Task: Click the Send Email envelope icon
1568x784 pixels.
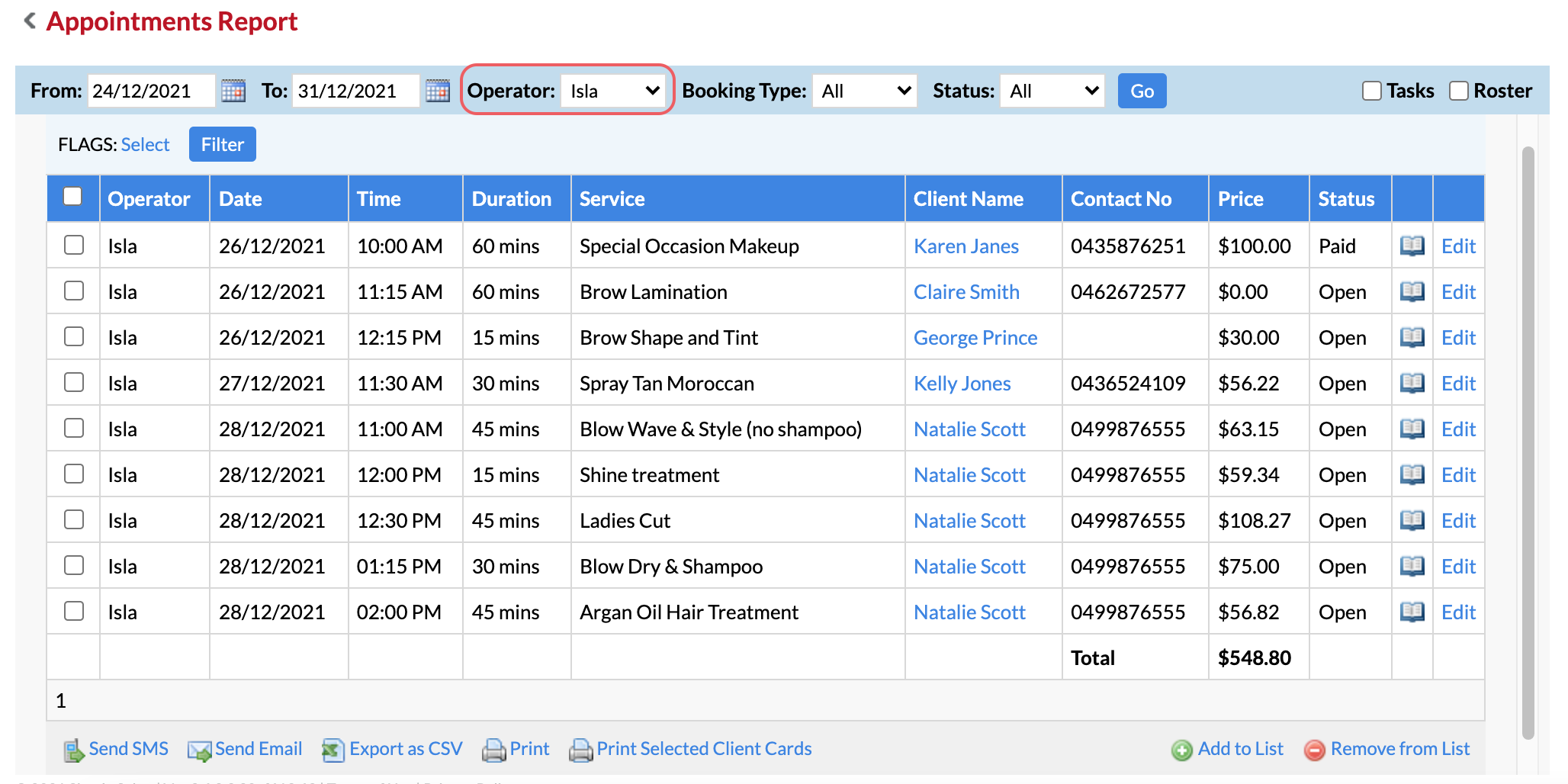Action: tap(200, 750)
